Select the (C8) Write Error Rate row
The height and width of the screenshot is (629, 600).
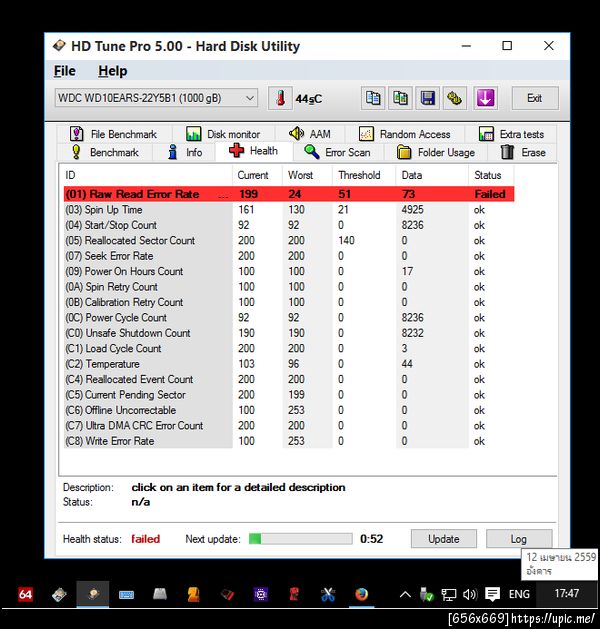pyautogui.click(x=289, y=441)
